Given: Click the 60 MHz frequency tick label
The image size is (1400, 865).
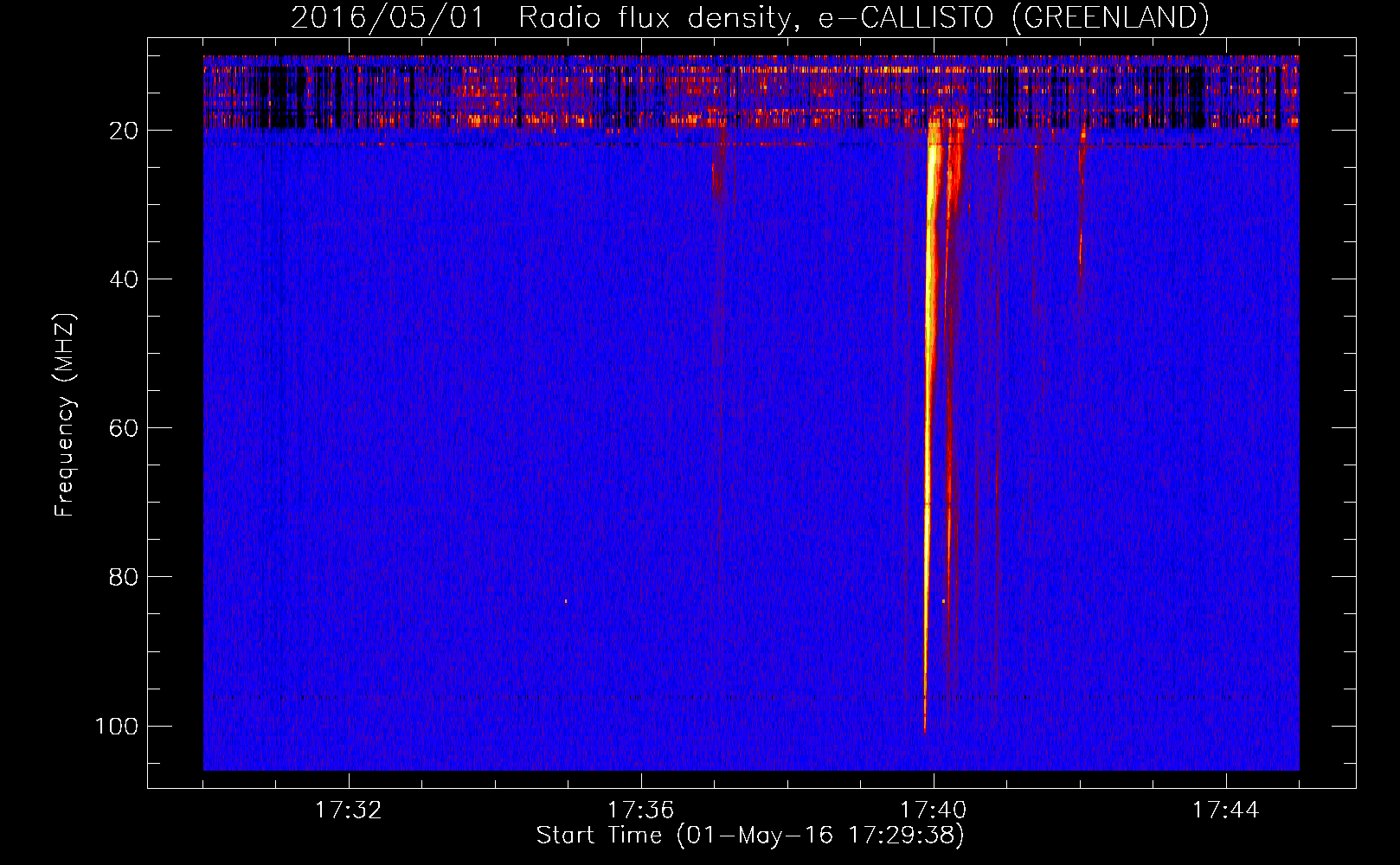Looking at the screenshot, I should point(124,428).
